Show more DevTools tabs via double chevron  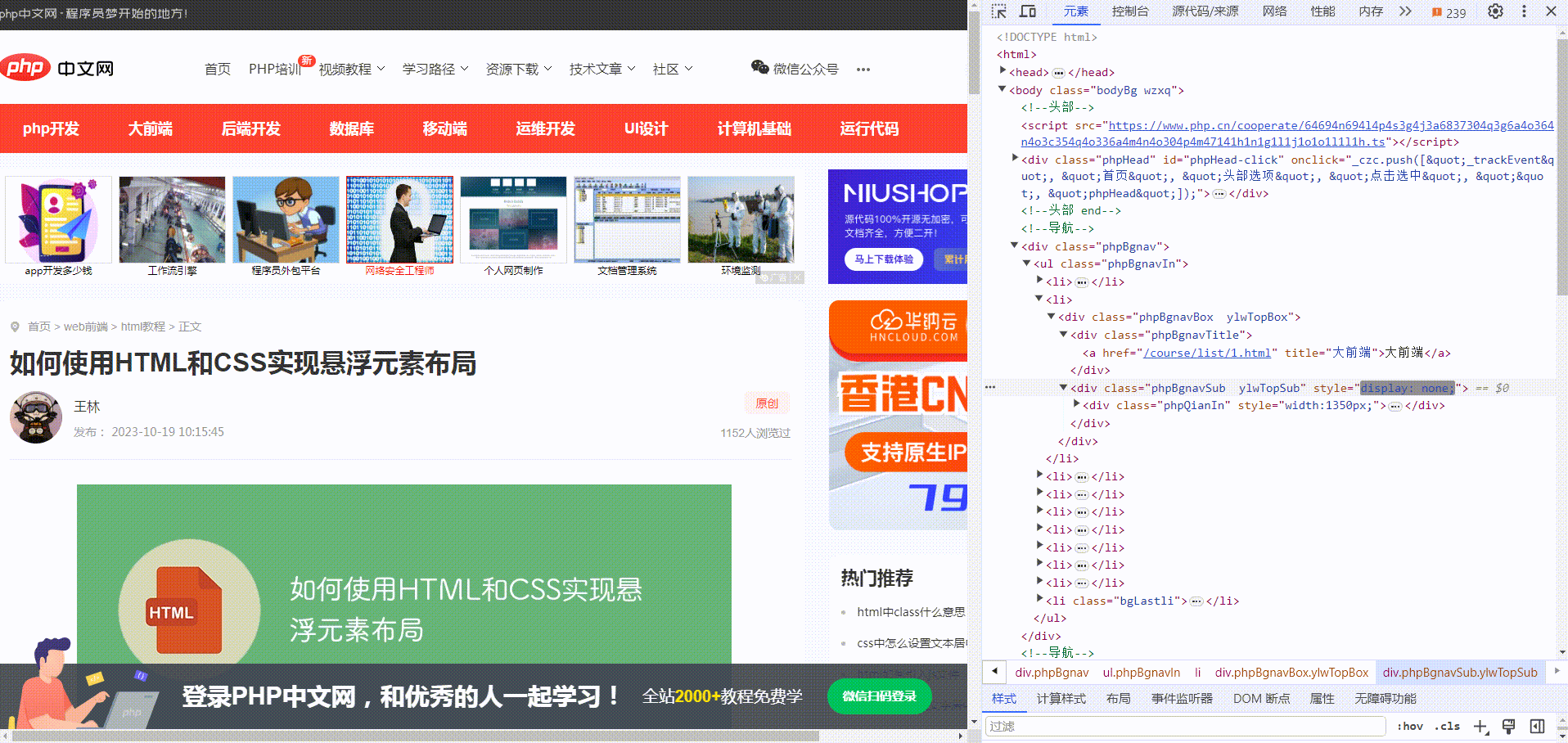pos(1405,11)
